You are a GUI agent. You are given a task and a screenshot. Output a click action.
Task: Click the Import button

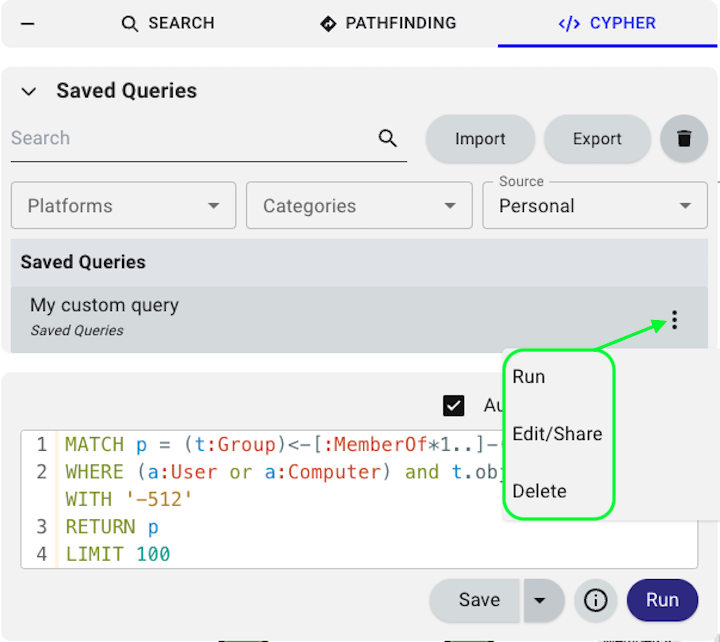pyautogui.click(x=480, y=139)
